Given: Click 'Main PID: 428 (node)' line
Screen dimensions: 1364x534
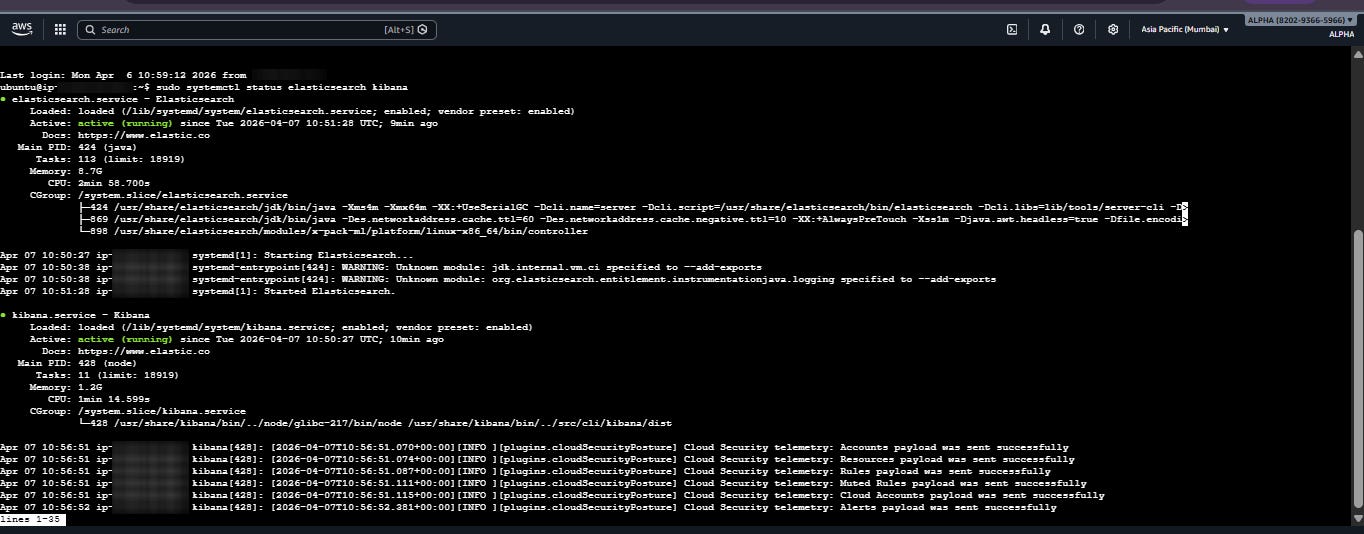Looking at the screenshot, I should tap(77, 363).
